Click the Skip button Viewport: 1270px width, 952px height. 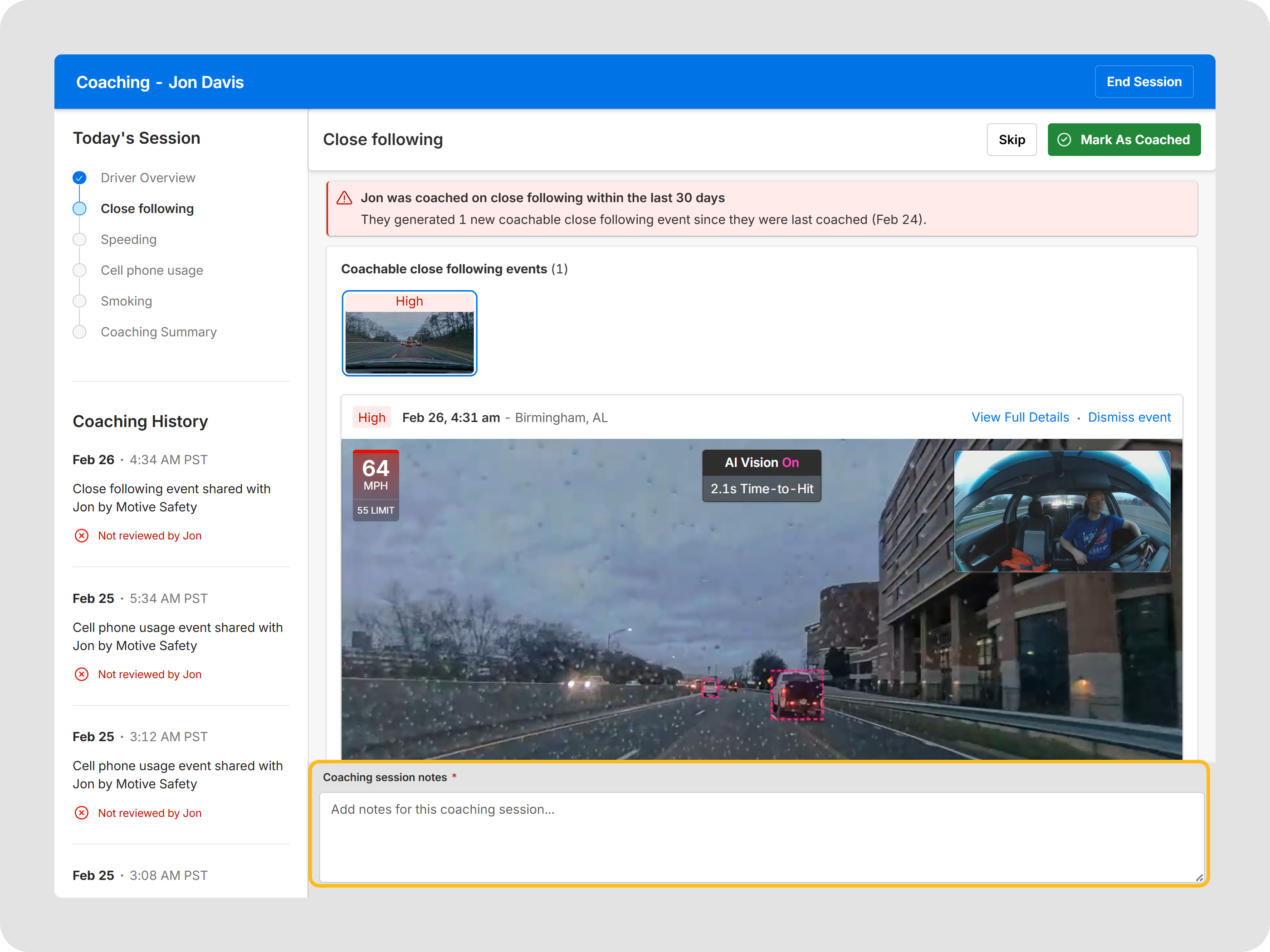click(1011, 140)
